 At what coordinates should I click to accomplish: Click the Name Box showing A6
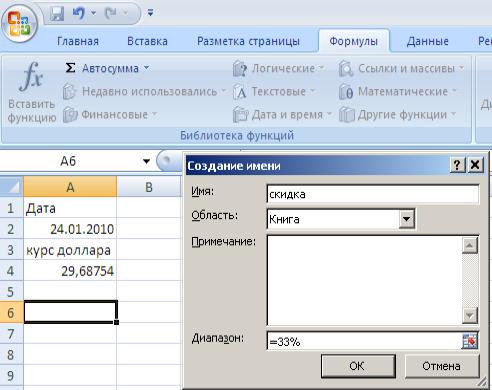(x=68, y=161)
